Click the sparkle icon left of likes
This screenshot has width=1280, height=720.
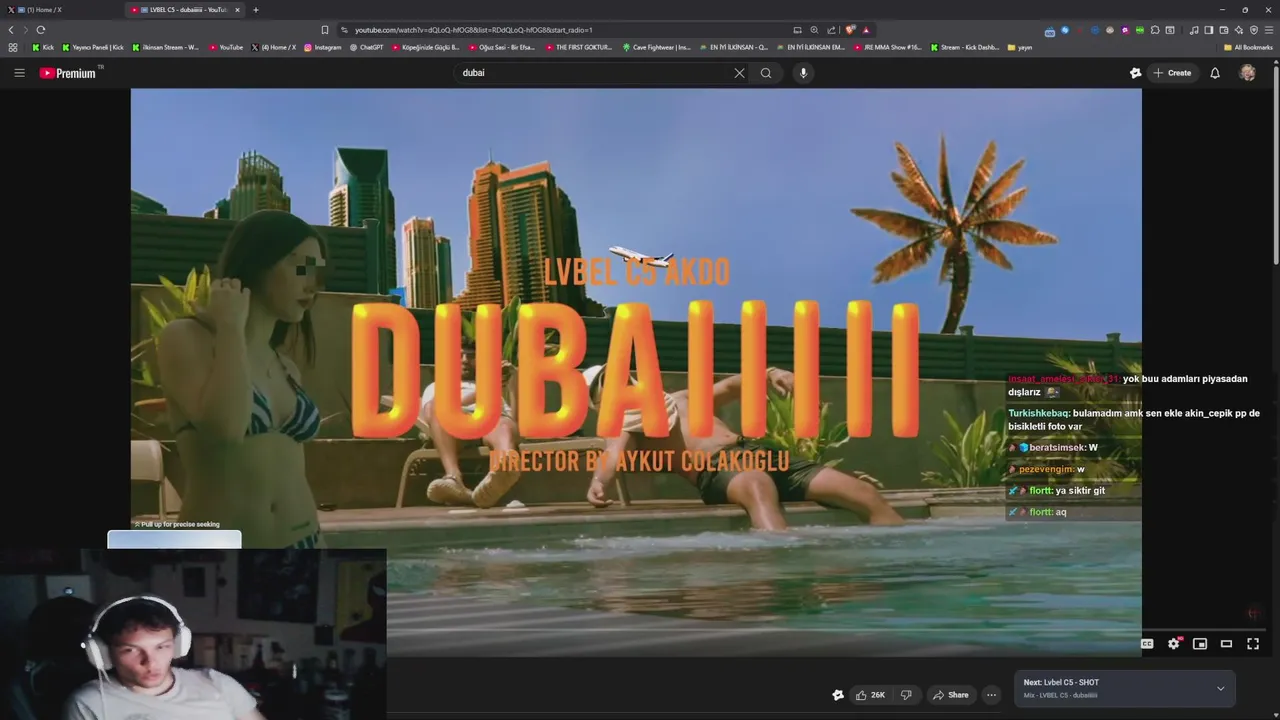838,695
